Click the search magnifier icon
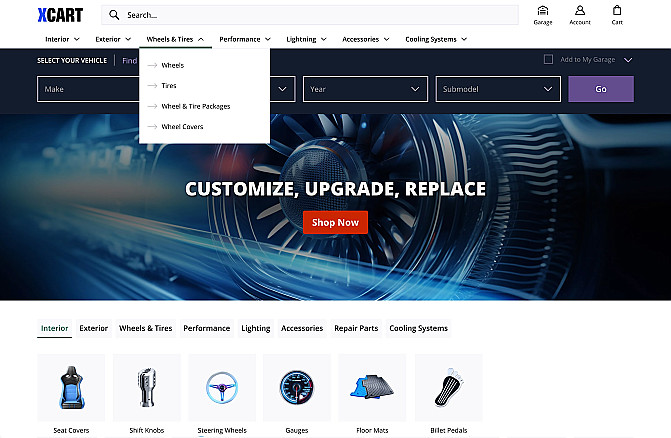671x438 pixels. (x=115, y=15)
